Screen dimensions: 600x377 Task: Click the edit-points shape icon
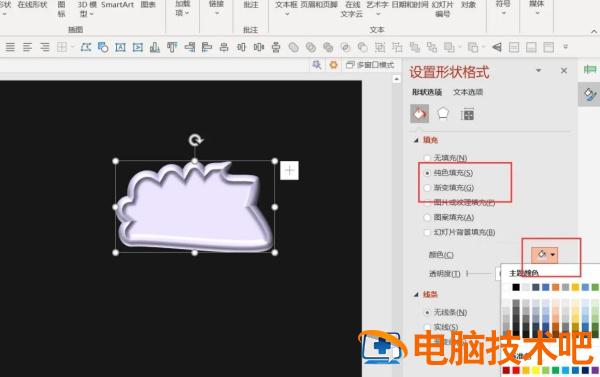tap(86, 47)
